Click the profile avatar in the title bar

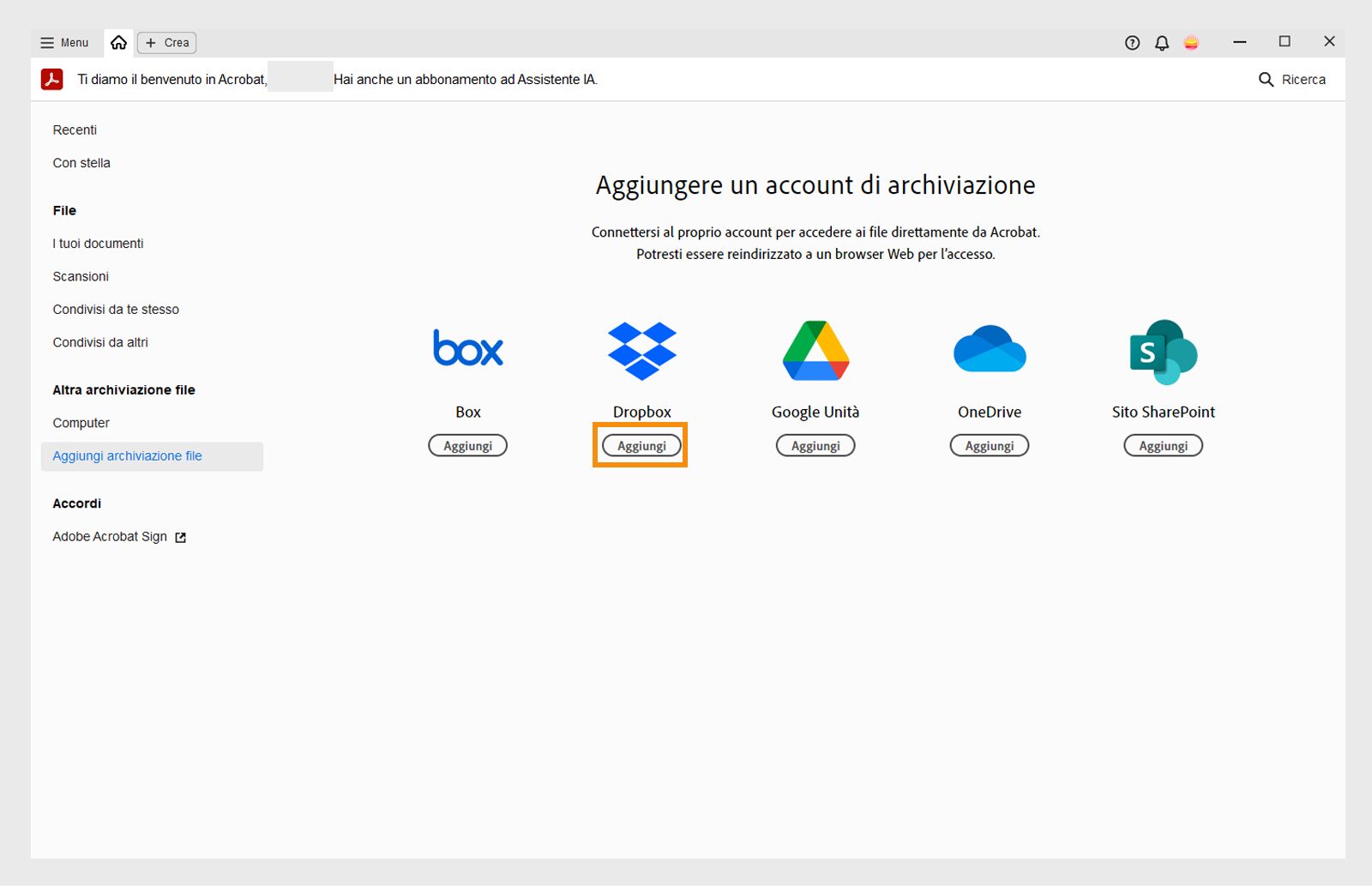coord(1193,42)
